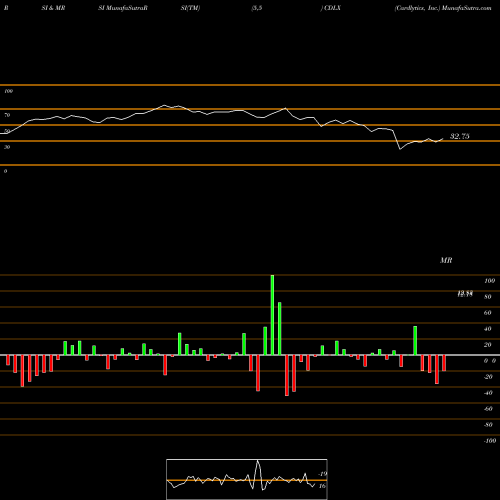Viewport: 500px width, 500px height.
Task: Click the MR indicator title label
Action: (446, 260)
